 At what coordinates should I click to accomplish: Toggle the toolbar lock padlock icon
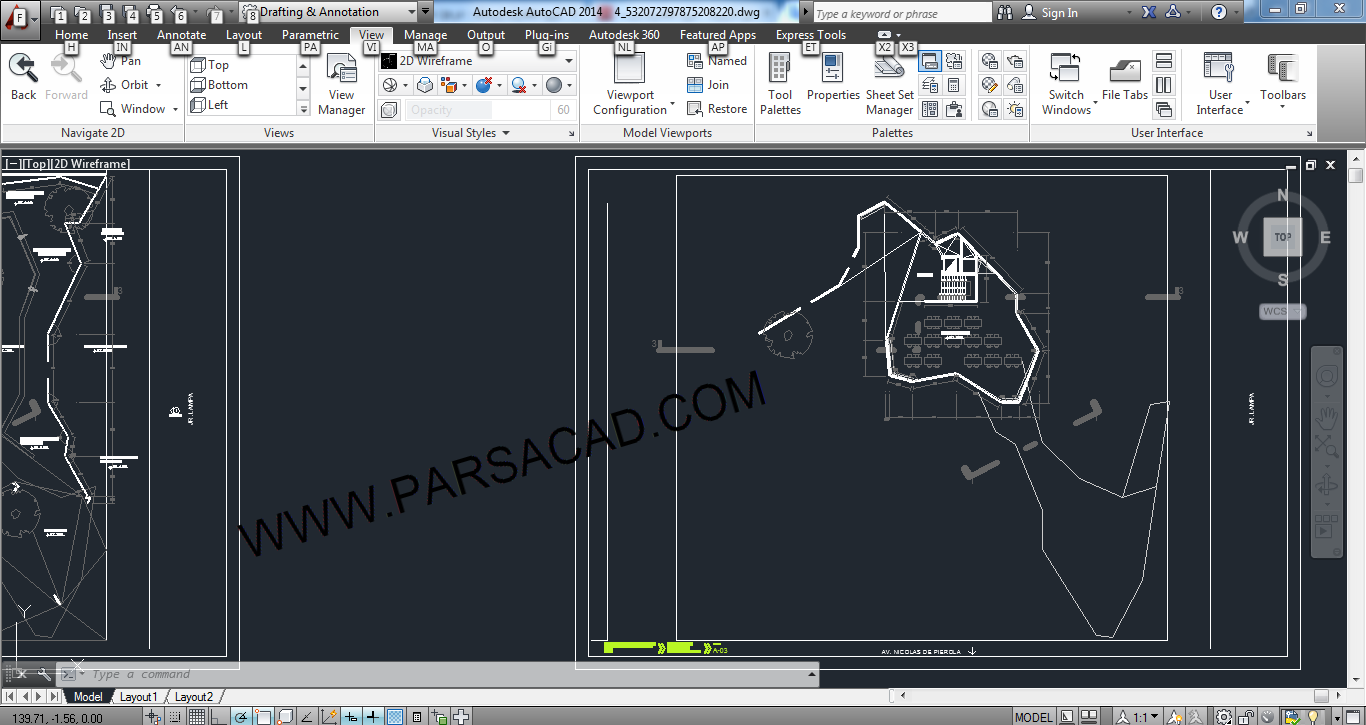click(1247, 716)
